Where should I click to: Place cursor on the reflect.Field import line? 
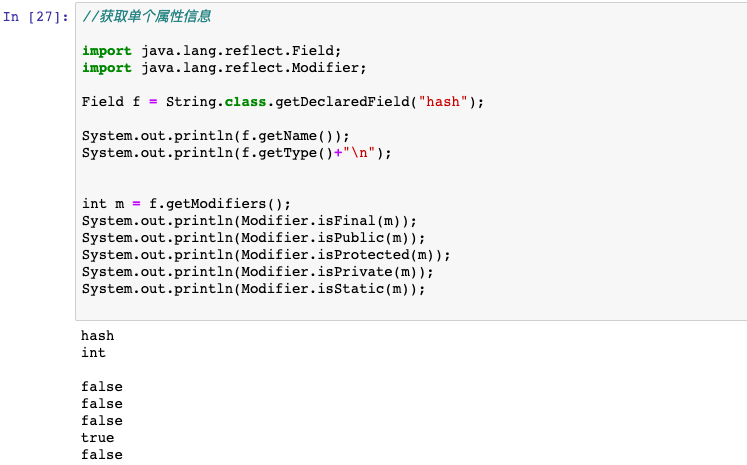pyautogui.click(x=211, y=51)
